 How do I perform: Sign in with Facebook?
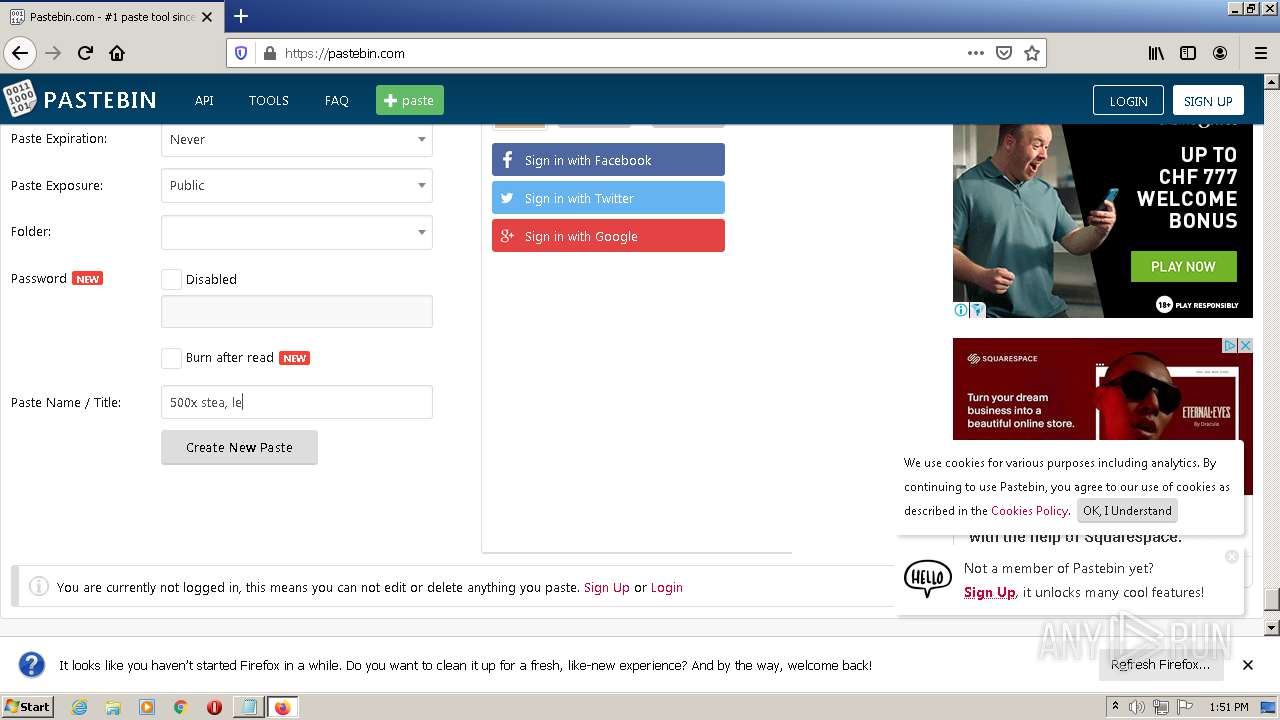608,160
